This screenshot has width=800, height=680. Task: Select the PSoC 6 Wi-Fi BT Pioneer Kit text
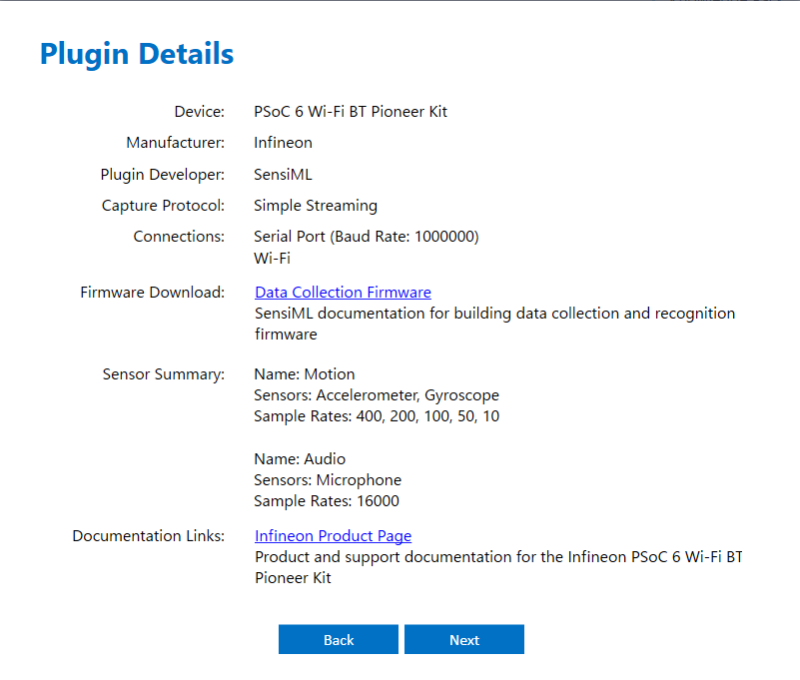[x=349, y=111]
